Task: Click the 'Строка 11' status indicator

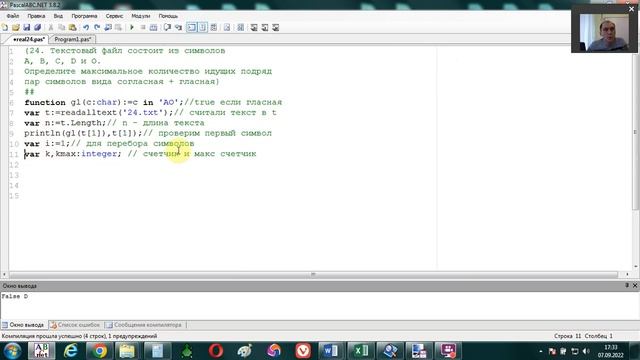Action: (567, 336)
